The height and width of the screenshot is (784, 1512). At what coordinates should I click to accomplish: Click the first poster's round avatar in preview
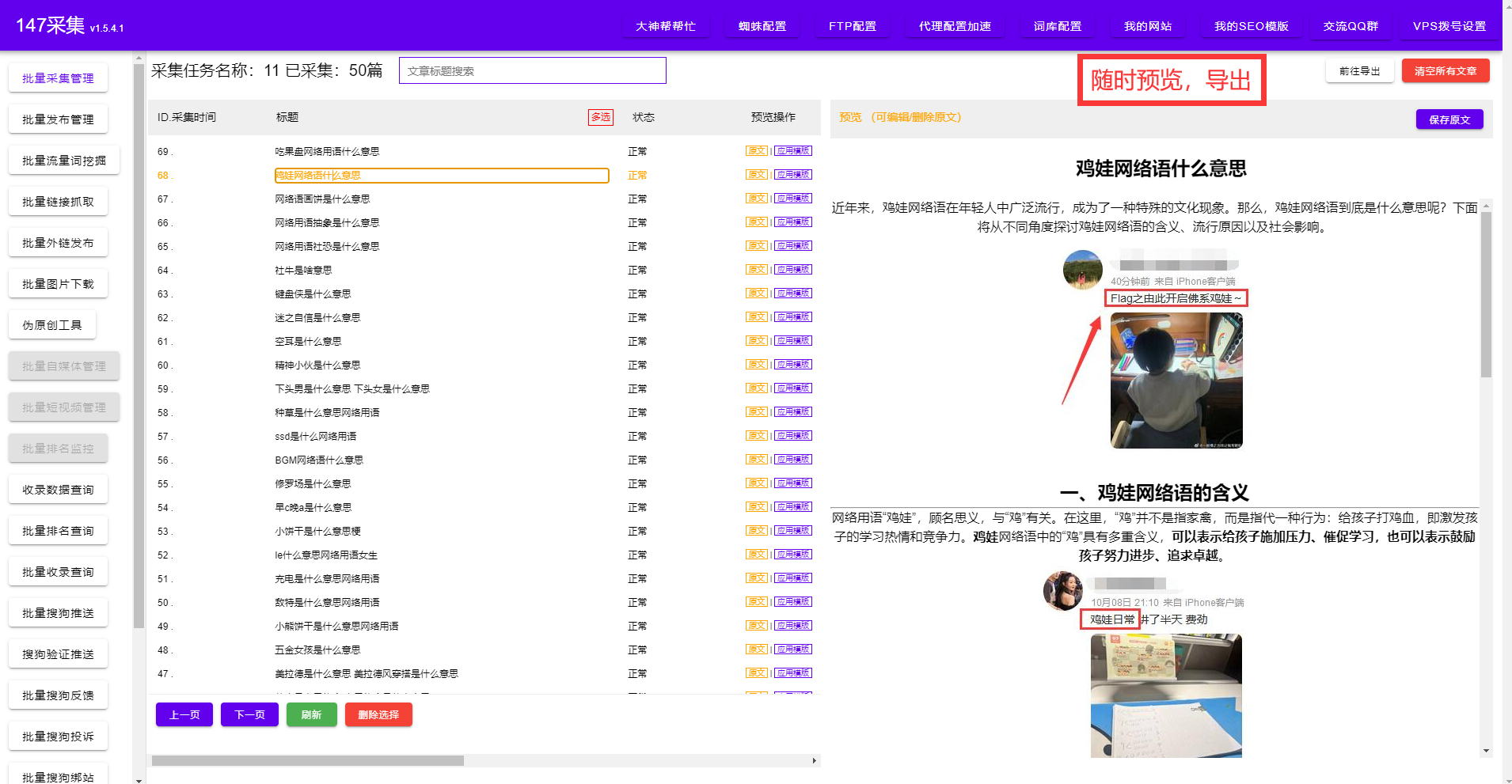tap(1082, 270)
